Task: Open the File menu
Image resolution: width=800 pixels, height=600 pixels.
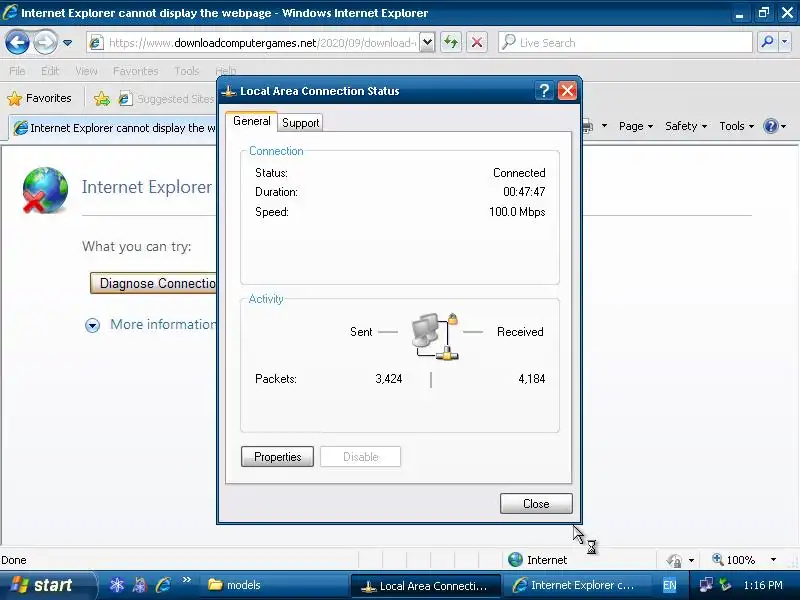Action: [17, 71]
